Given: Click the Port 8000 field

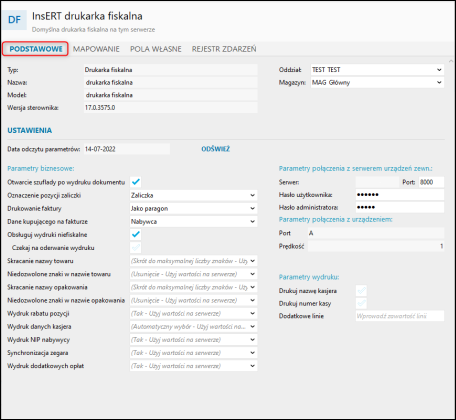Looking at the screenshot, I should 431,182.
